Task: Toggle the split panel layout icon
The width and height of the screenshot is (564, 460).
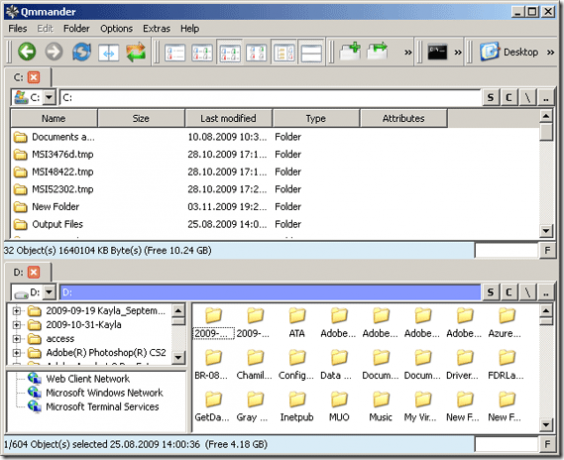Action: [311, 53]
